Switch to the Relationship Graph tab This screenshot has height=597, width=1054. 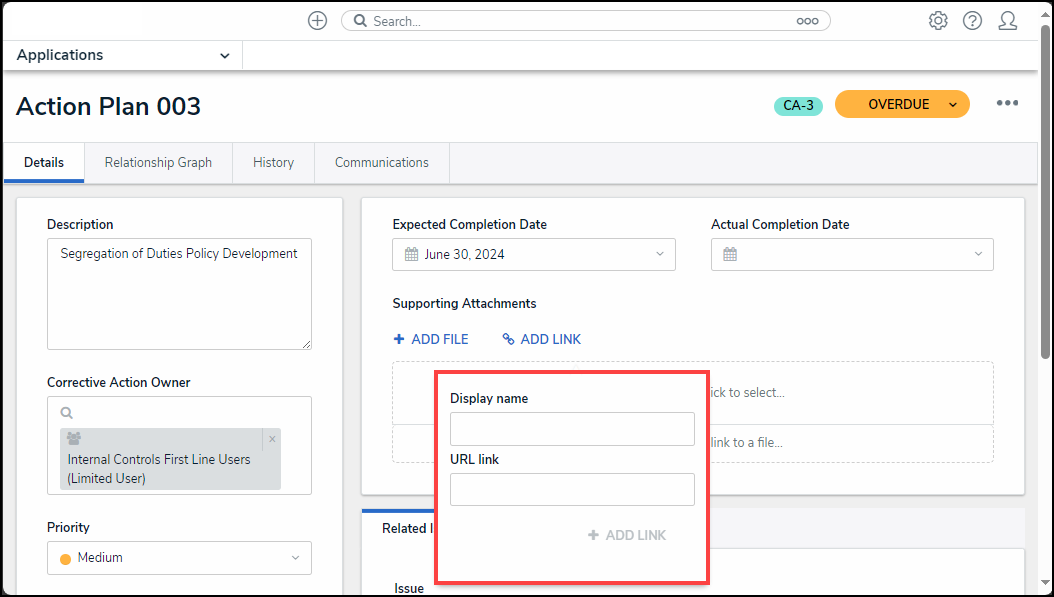pos(158,162)
